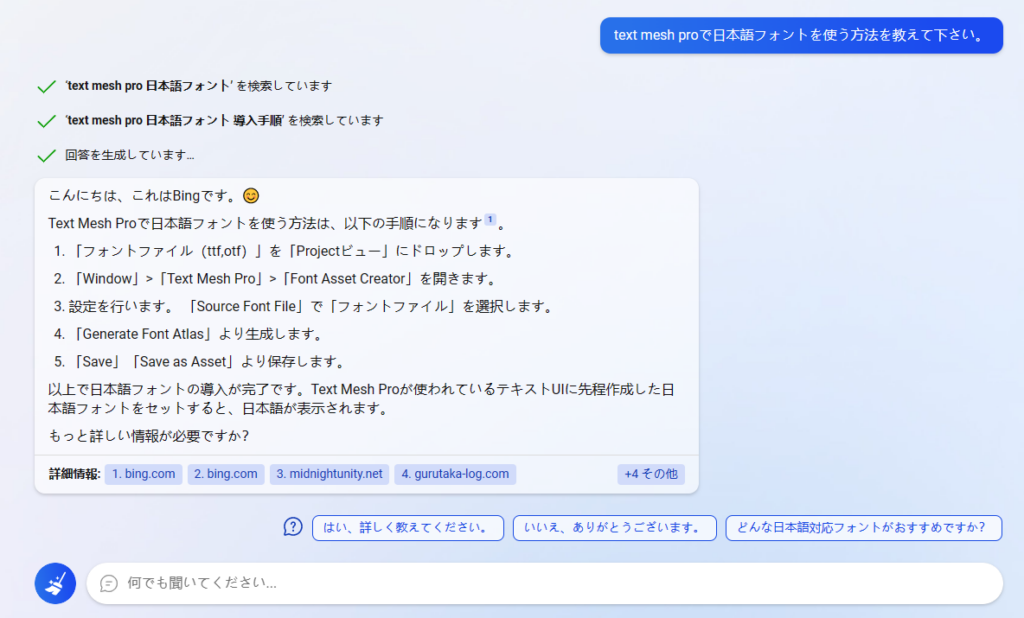Open the 2. bing.com source link
Screen dimensions: 1024x618
(x=226, y=474)
